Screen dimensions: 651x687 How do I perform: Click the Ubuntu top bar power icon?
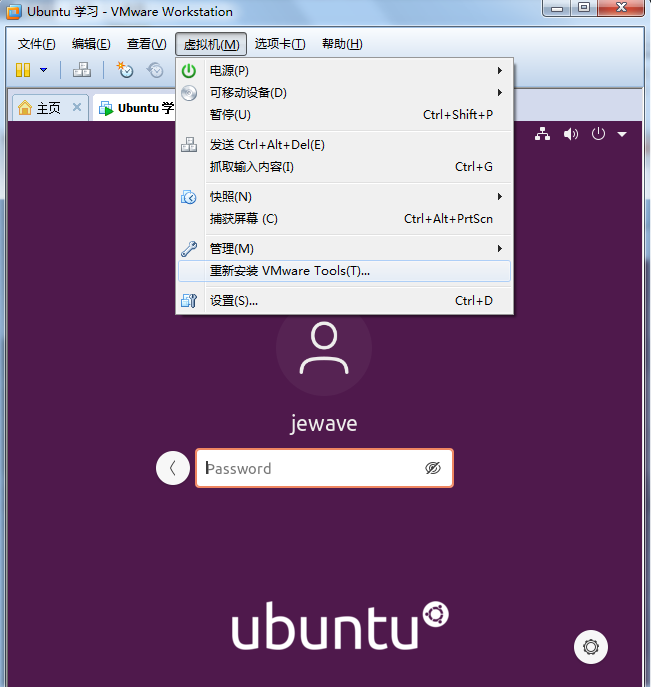(598, 133)
